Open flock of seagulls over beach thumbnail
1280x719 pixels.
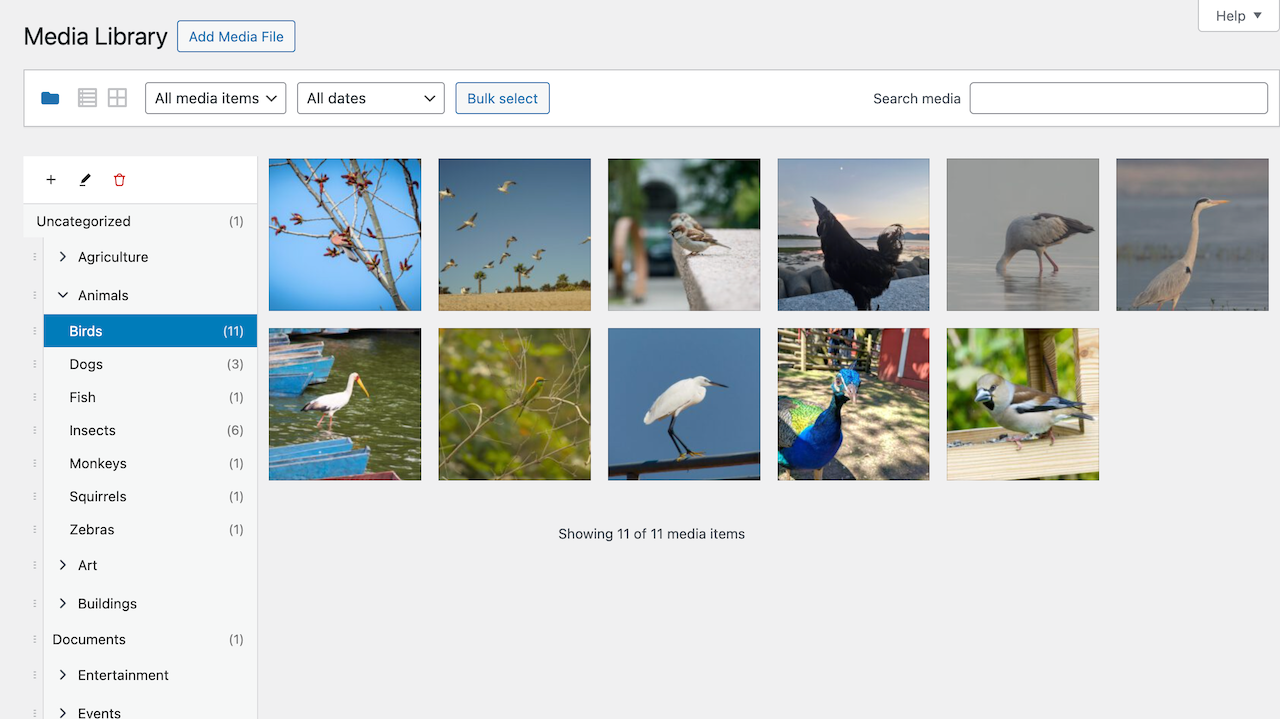515,235
